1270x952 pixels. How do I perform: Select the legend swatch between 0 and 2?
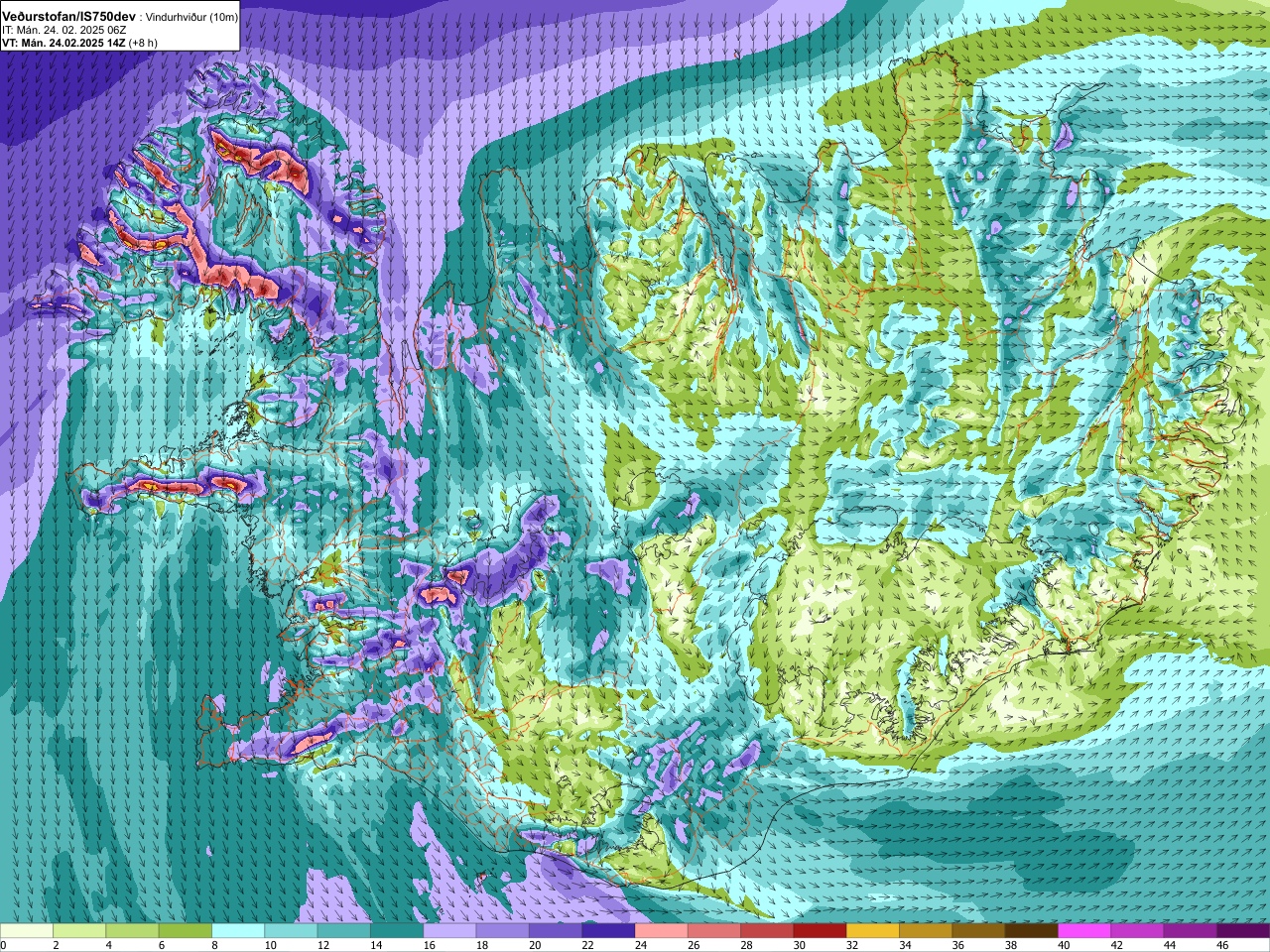27,932
